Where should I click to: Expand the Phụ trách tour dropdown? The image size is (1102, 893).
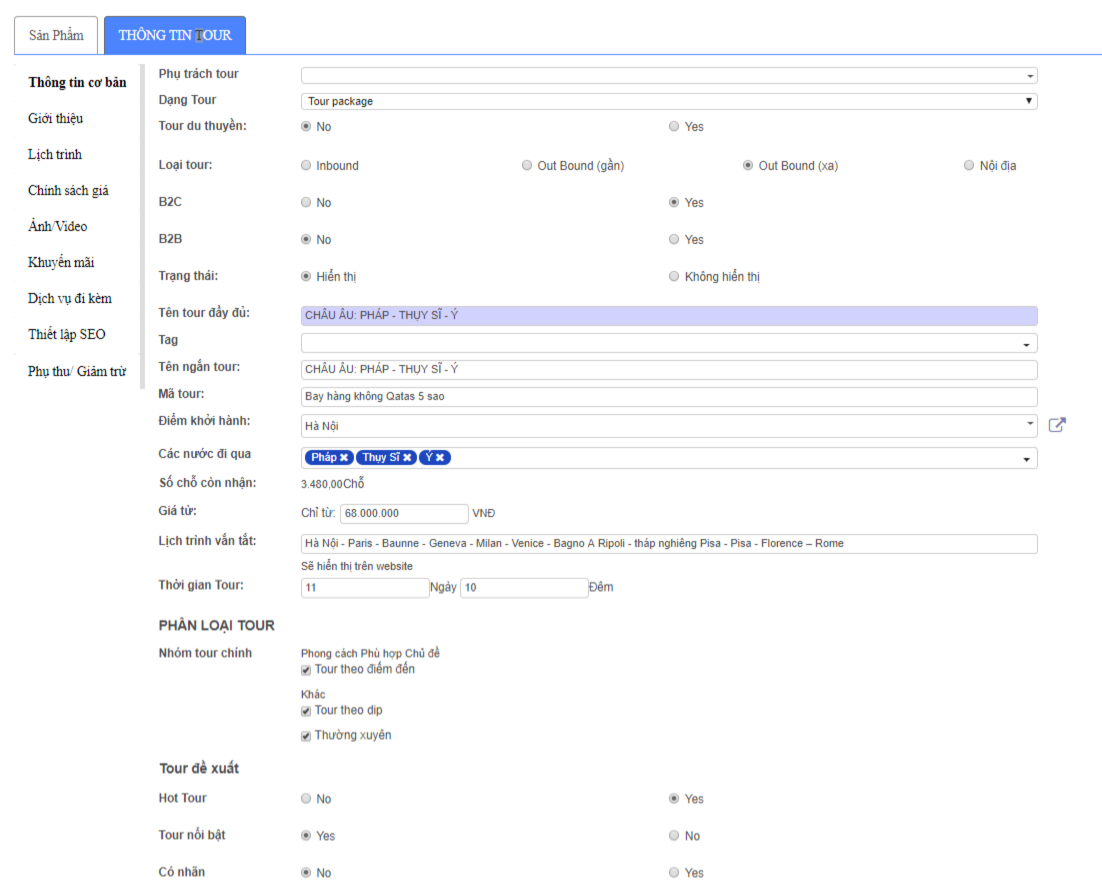tap(669, 75)
